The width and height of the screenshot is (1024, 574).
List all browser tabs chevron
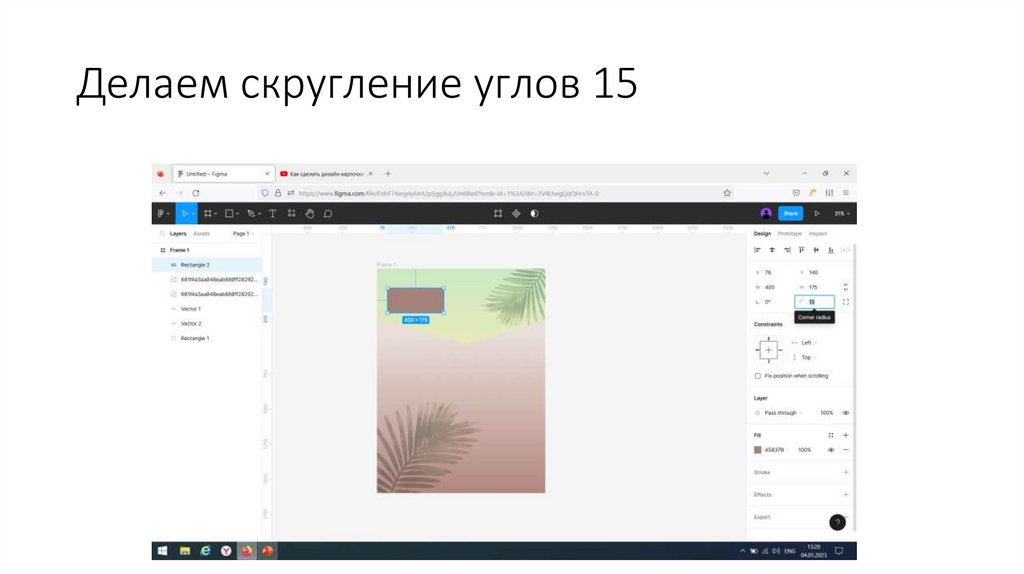(766, 174)
